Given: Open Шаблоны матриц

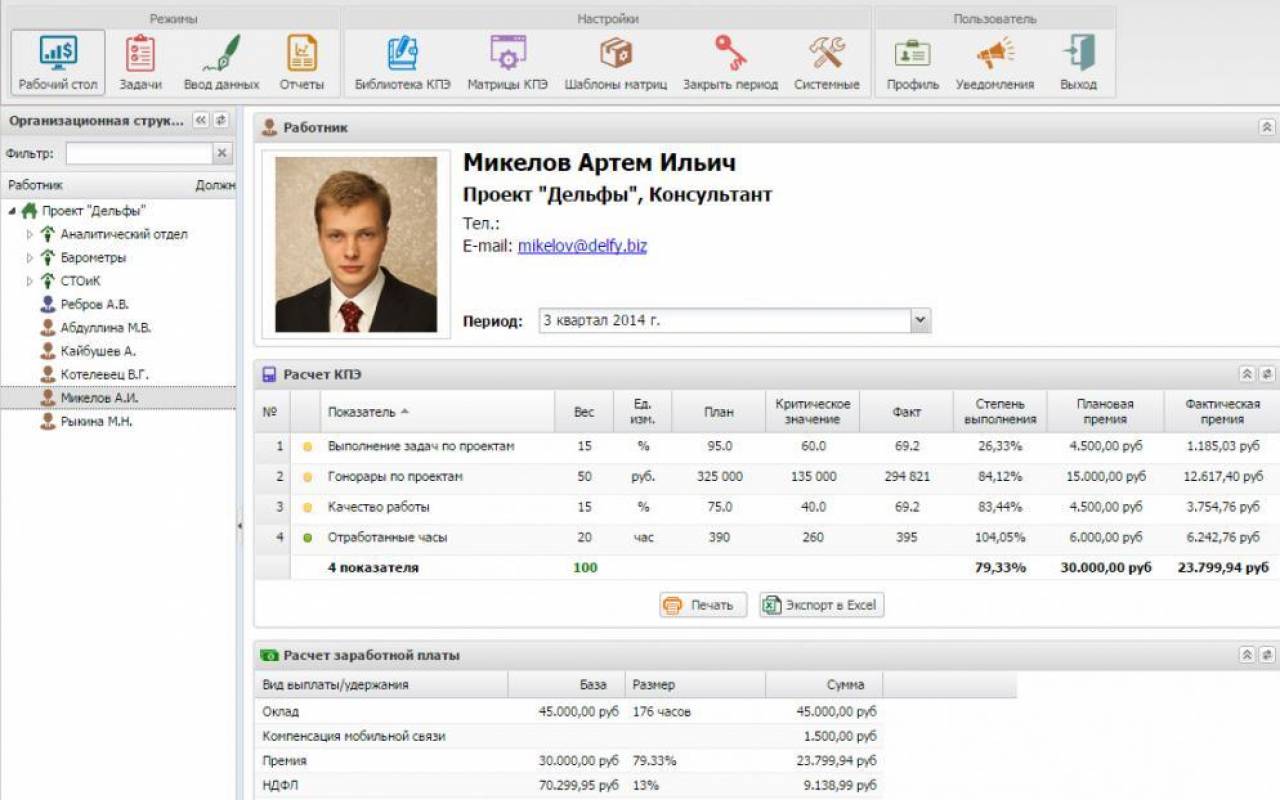Looking at the screenshot, I should pos(615,62).
